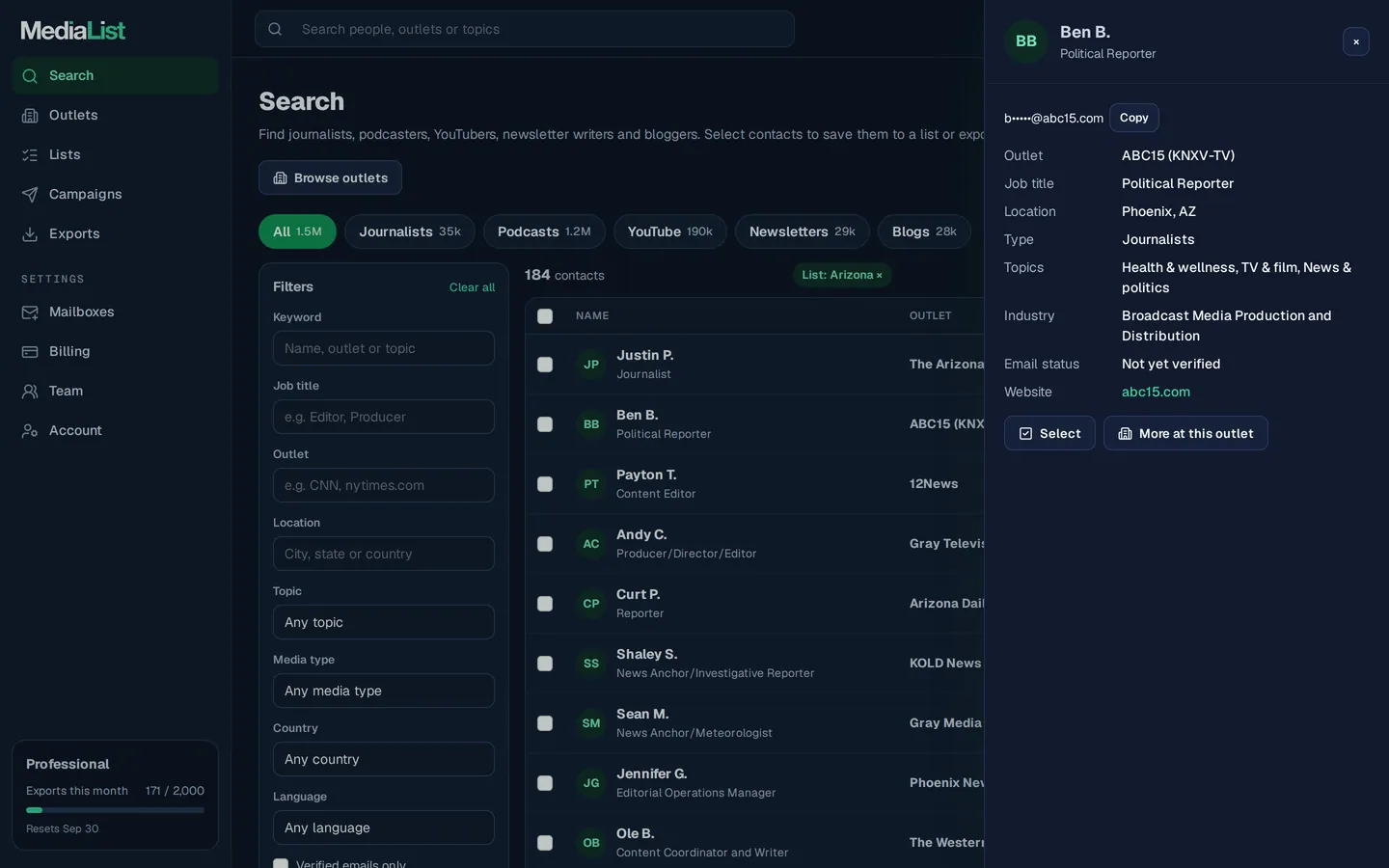Switch to the Blogs 28k tab
Viewport: 1389px width, 868px height.
pyautogui.click(x=924, y=231)
